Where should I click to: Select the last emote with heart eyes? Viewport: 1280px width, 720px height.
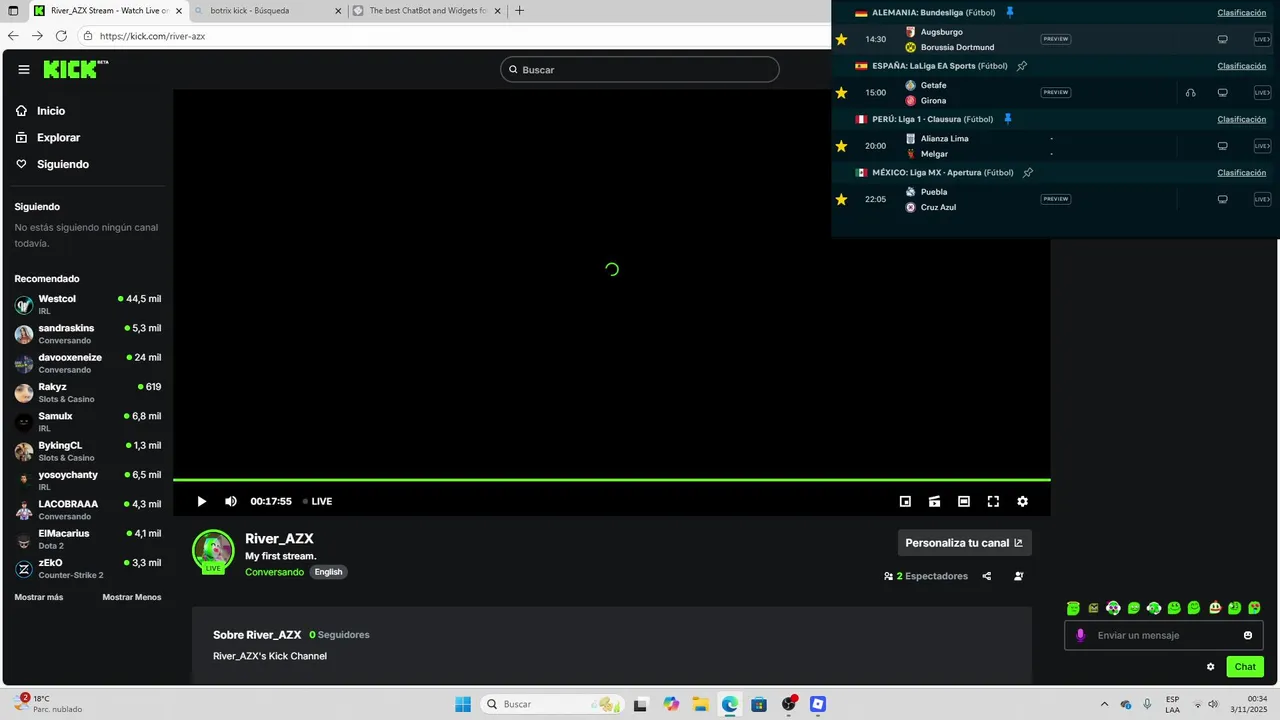pyautogui.click(x=1254, y=607)
